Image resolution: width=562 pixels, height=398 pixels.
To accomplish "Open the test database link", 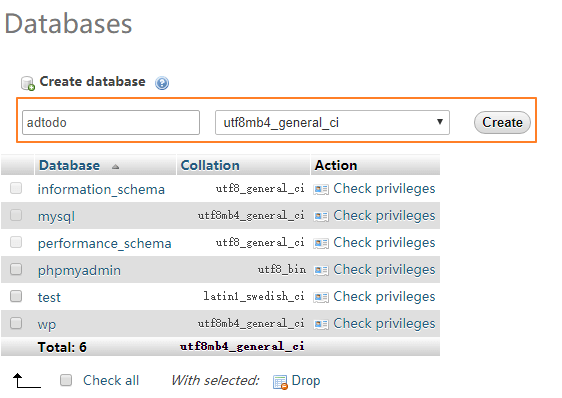I will tap(49, 298).
